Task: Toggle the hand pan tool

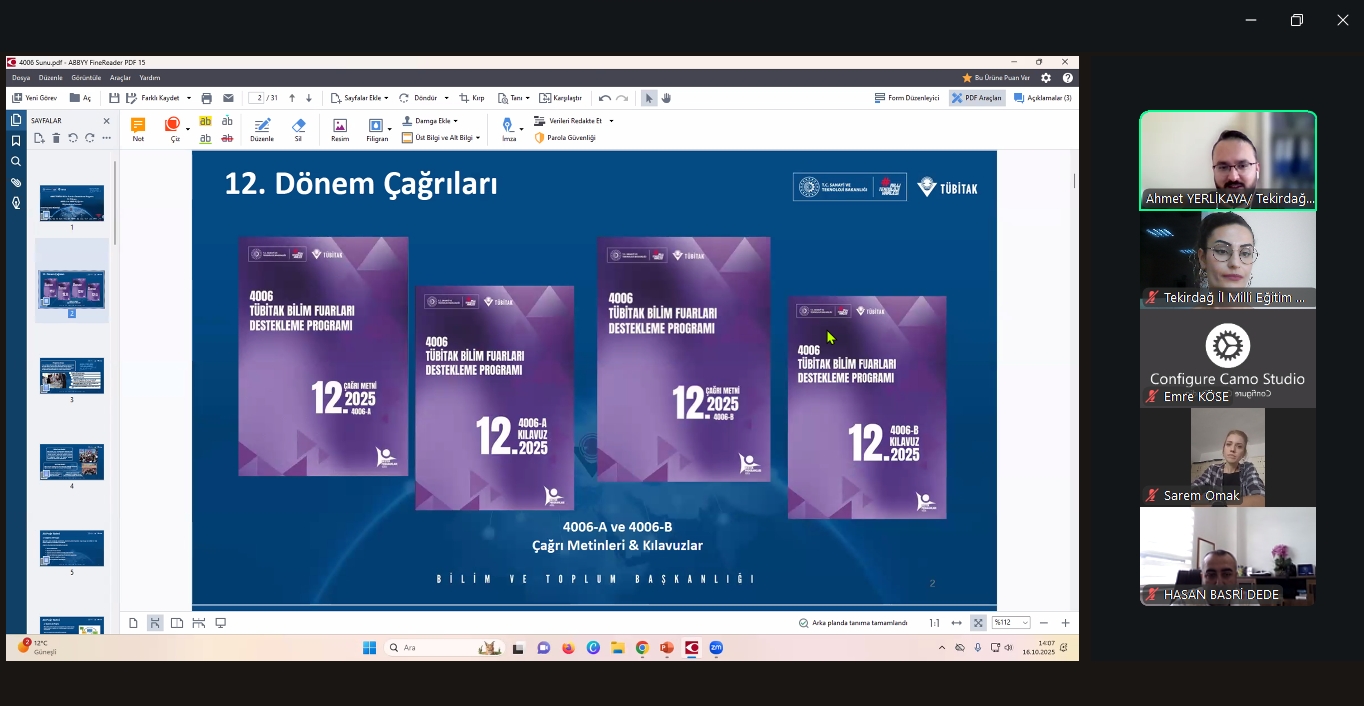Action: coord(666,98)
